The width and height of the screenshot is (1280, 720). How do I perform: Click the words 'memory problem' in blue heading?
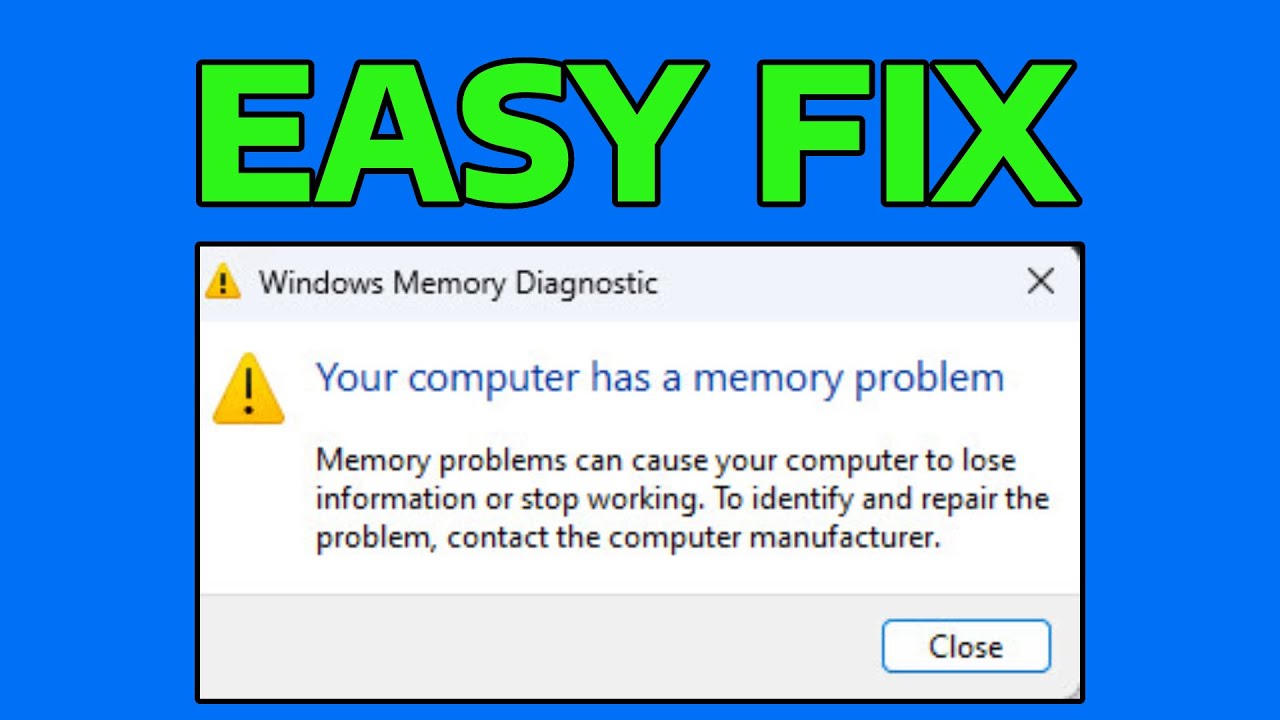pos(849,380)
